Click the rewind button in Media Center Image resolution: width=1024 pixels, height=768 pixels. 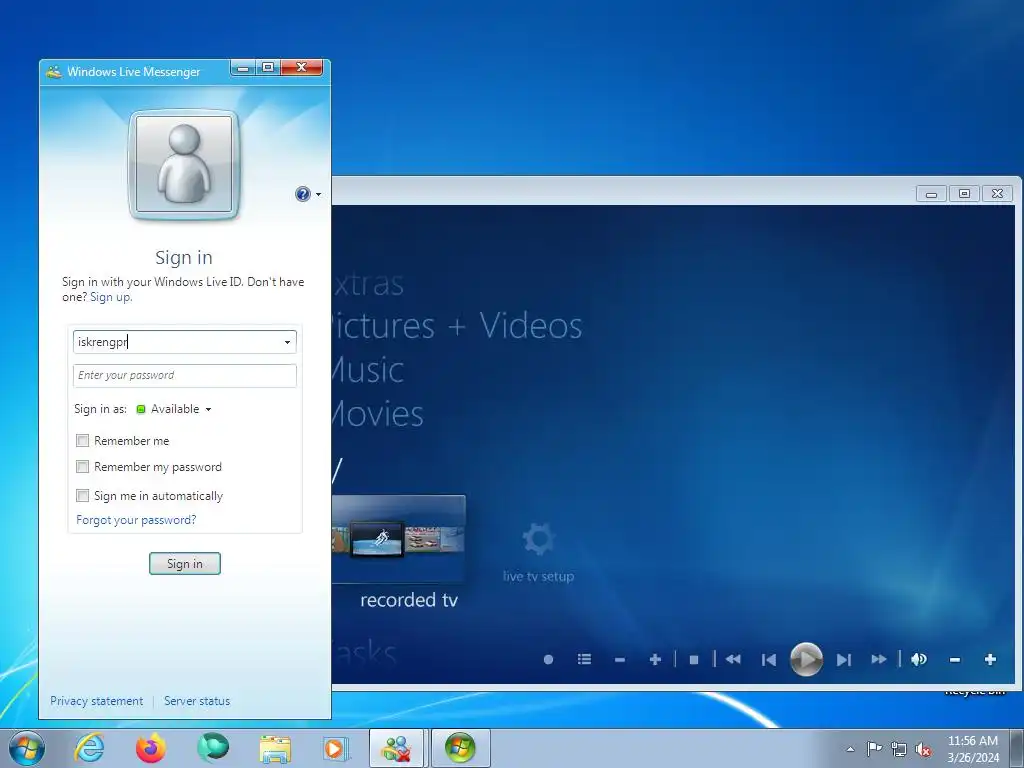tap(733, 660)
